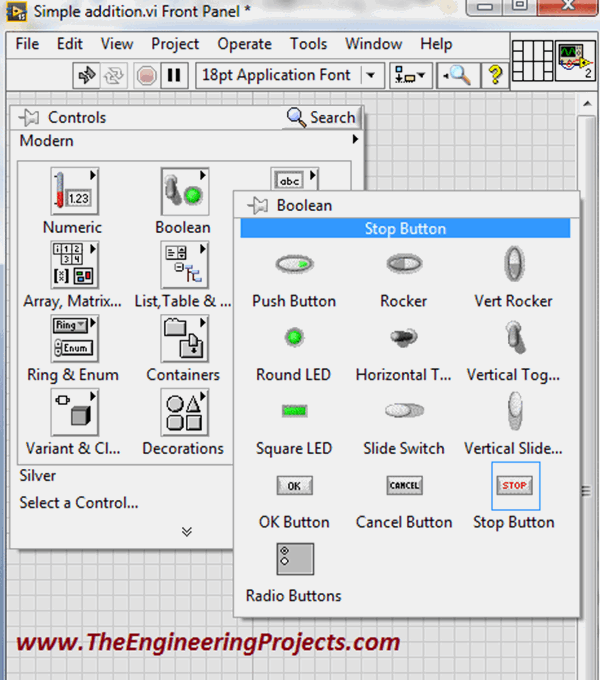Viewport: 600px width, 680px height.
Task: Open the Operate menu
Action: click(244, 44)
